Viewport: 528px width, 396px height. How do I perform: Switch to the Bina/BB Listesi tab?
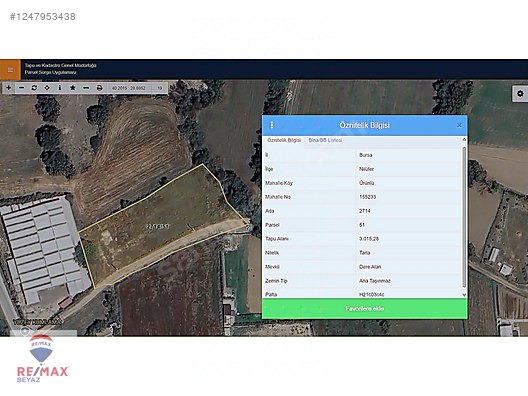pyautogui.click(x=325, y=140)
